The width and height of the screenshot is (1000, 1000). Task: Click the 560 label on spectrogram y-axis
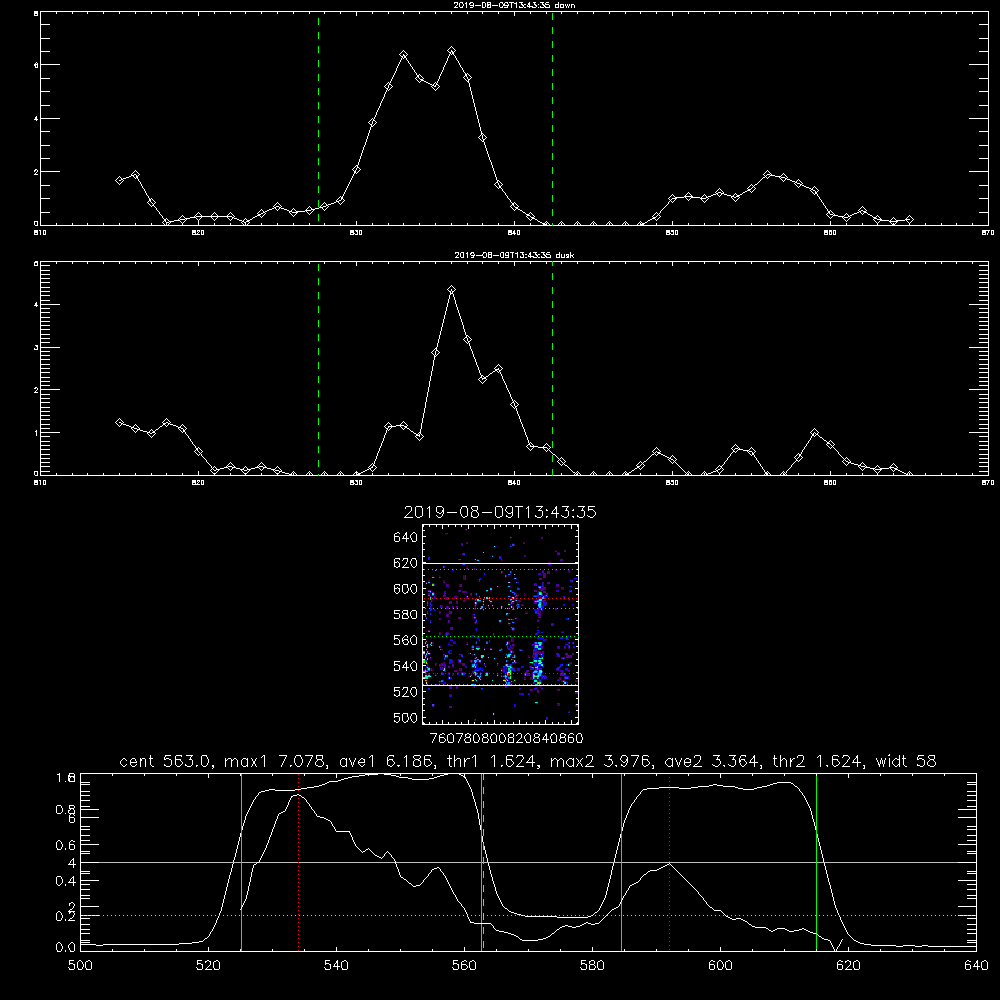(406, 640)
